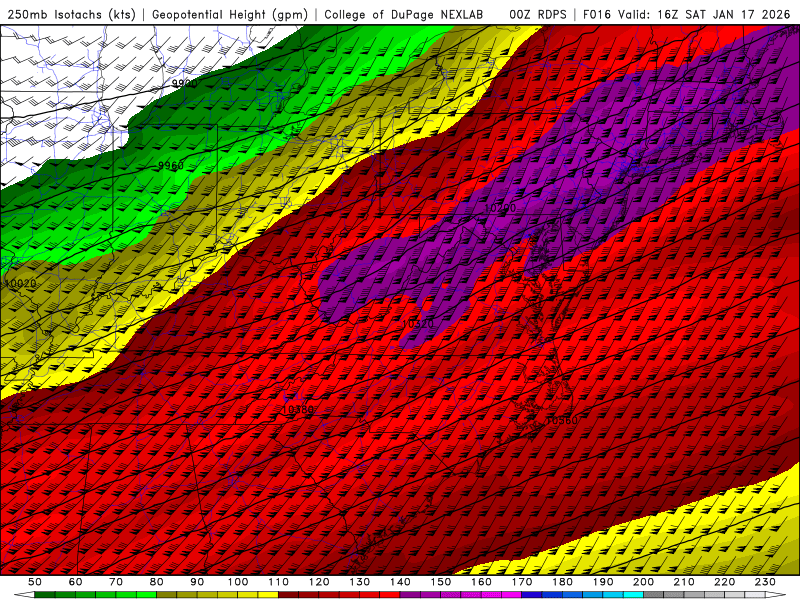Click the left arrow end of the color scale
This screenshot has height=600, width=800.
(24, 595)
